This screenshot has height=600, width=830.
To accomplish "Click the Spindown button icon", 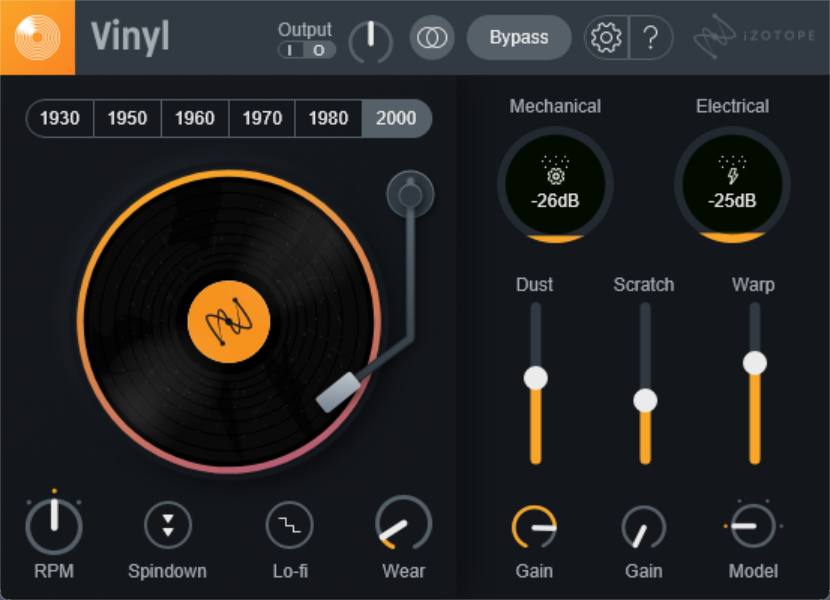I will tap(167, 524).
